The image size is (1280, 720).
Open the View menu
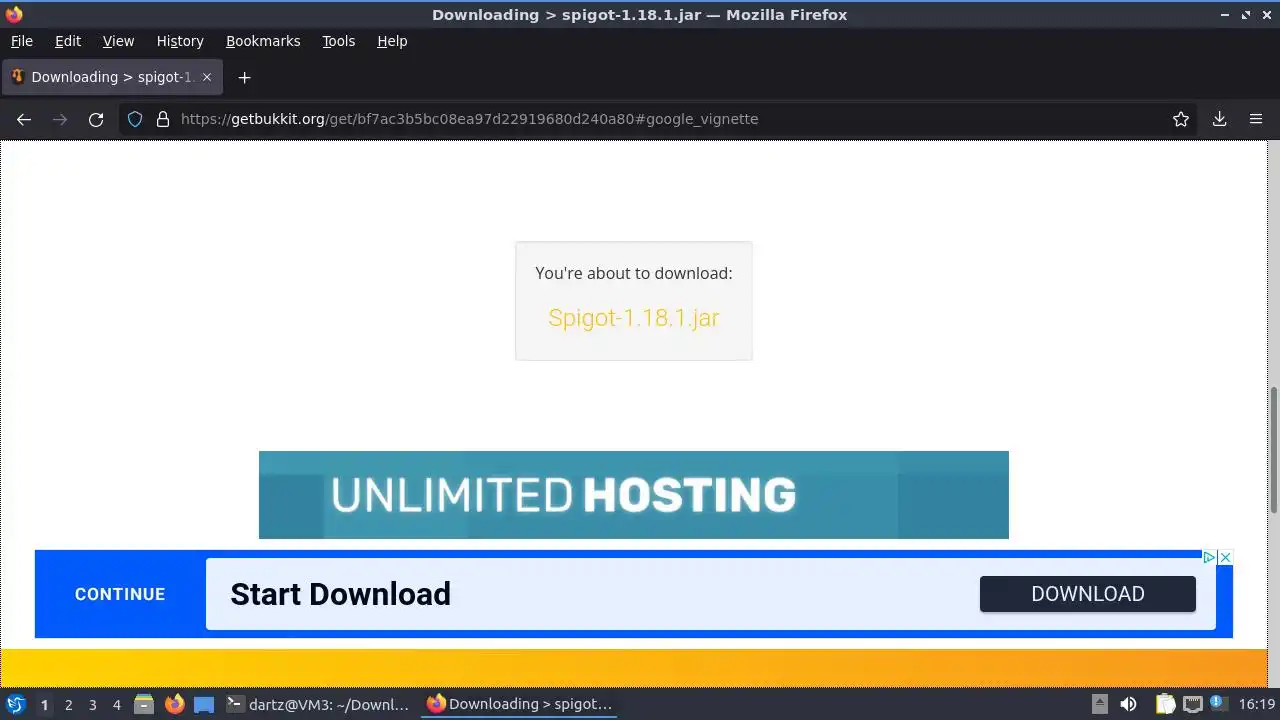[x=118, y=41]
